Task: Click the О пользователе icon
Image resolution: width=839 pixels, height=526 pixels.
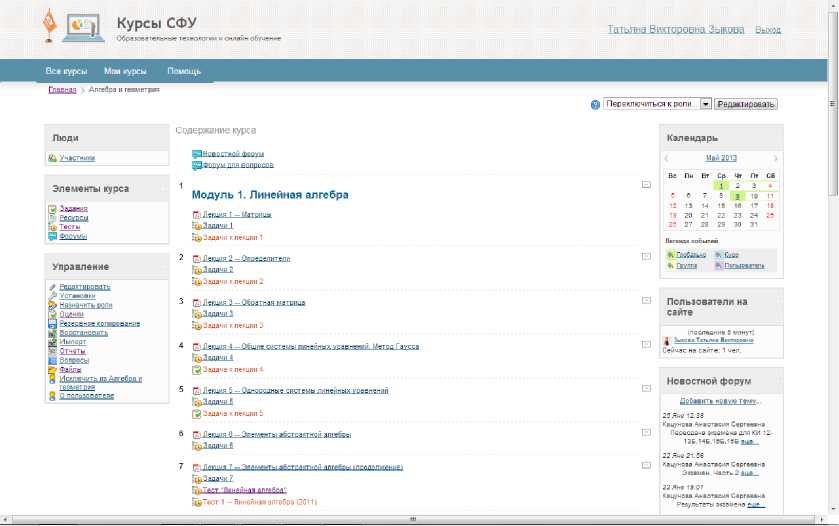Action: [52, 396]
